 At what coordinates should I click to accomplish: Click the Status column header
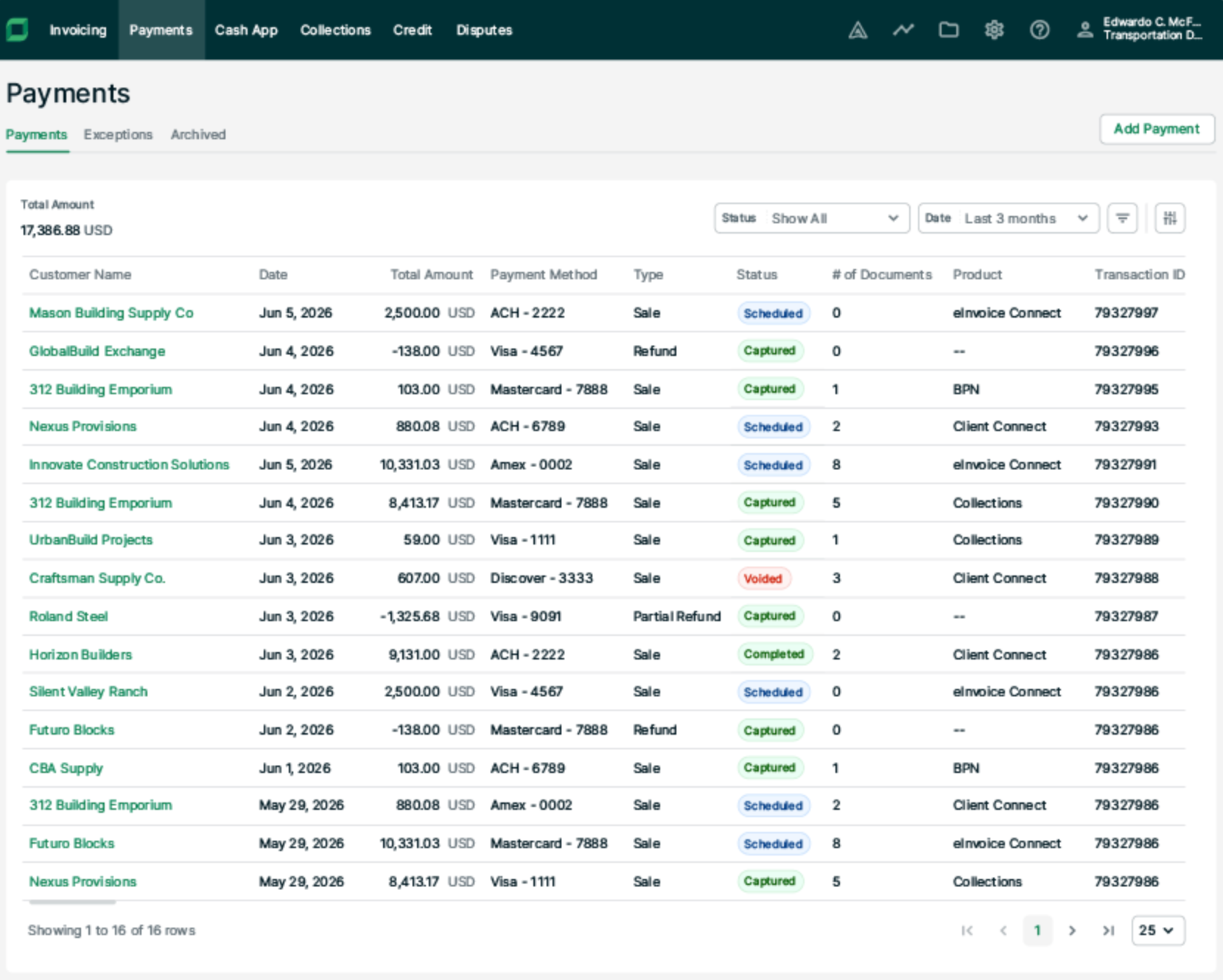click(x=757, y=275)
